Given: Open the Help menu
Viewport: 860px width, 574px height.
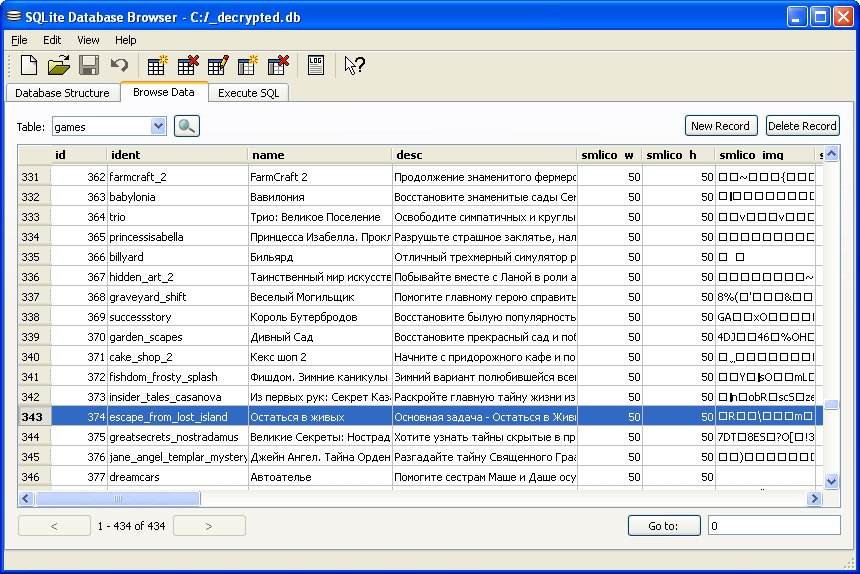Looking at the screenshot, I should (x=125, y=40).
